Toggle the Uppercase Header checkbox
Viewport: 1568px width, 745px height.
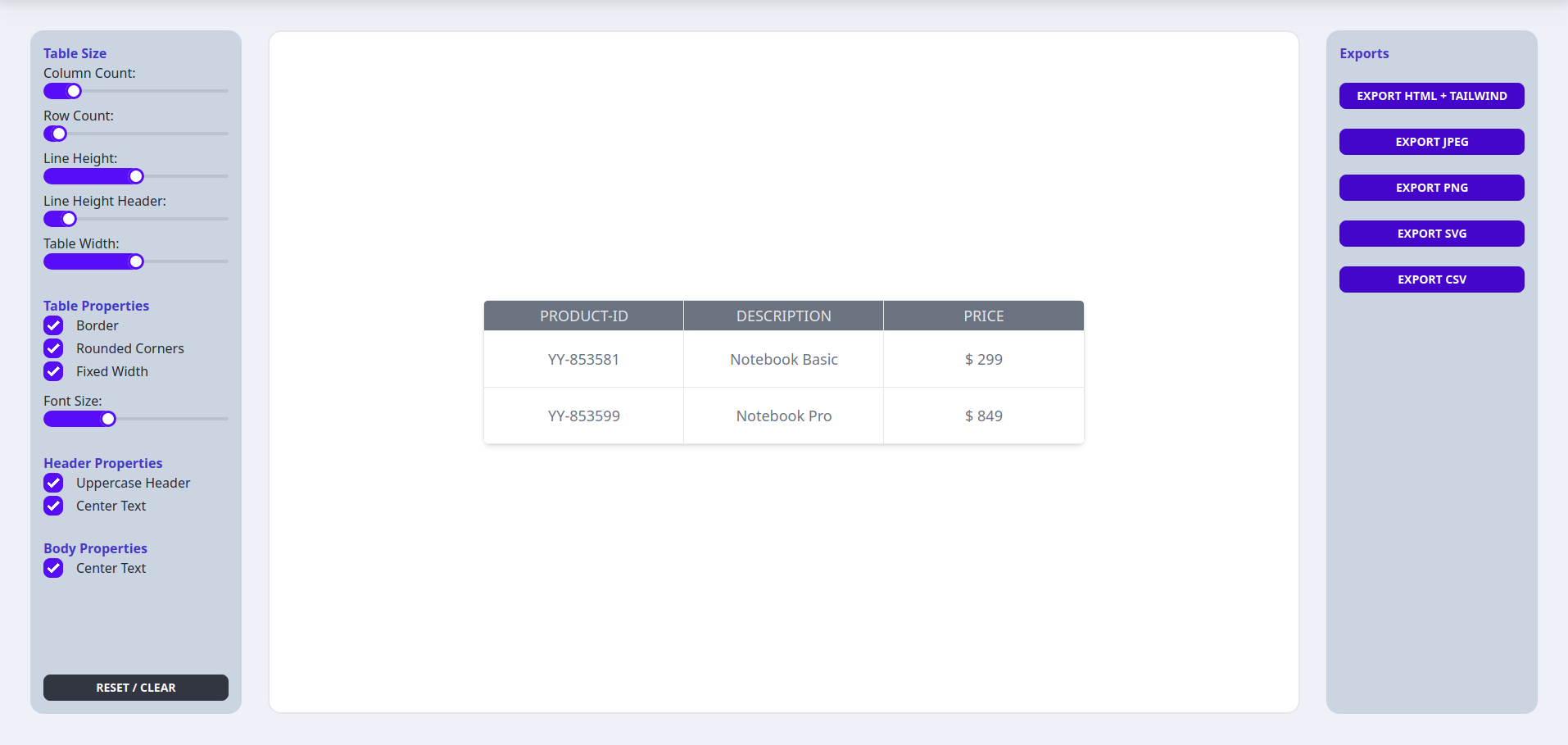(54, 483)
